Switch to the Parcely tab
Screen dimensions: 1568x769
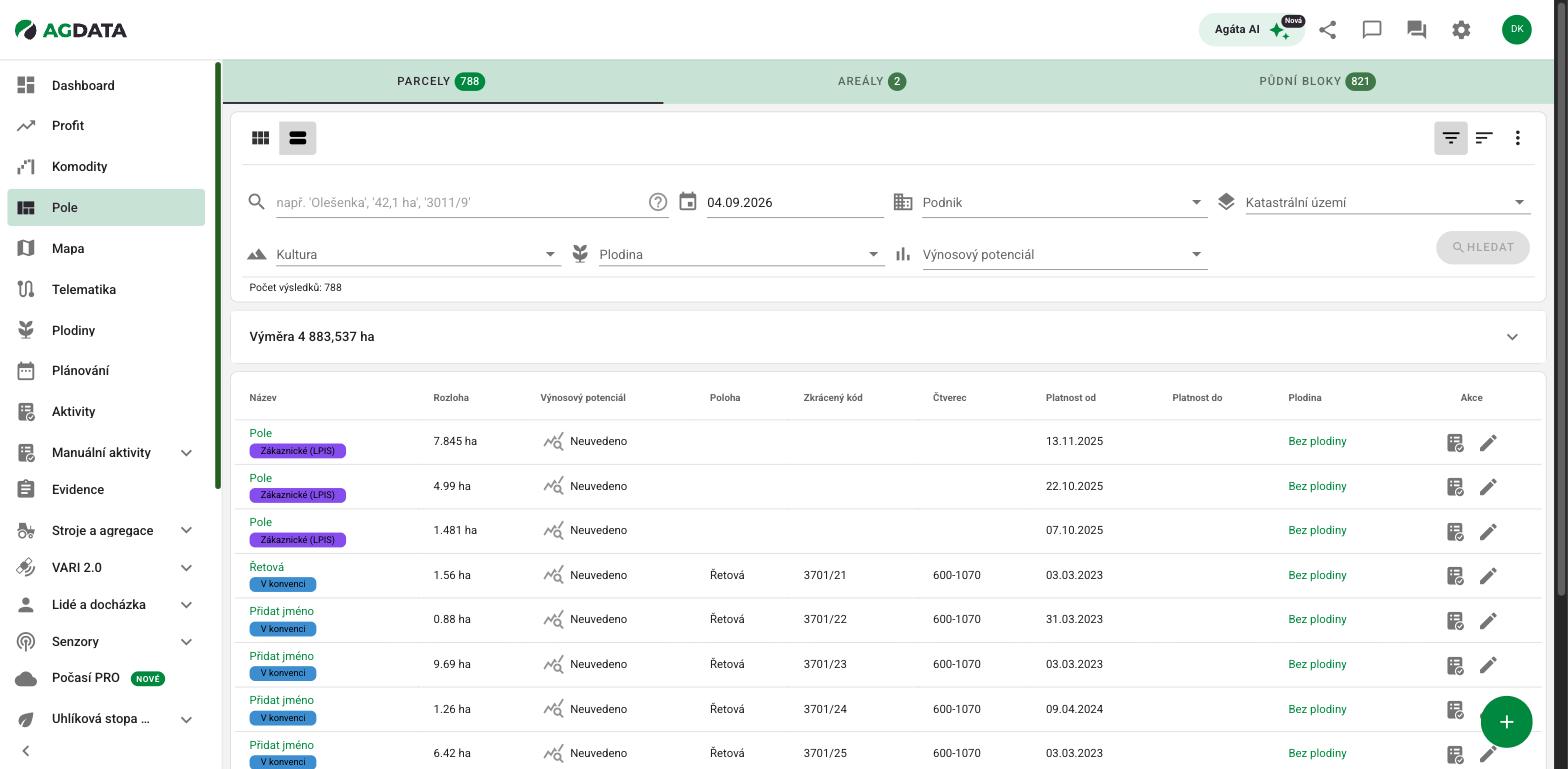pos(442,81)
